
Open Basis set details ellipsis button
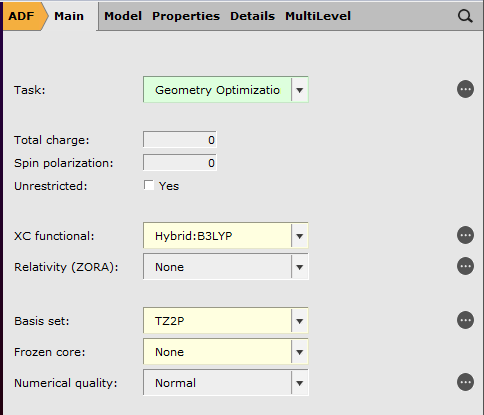(465, 320)
